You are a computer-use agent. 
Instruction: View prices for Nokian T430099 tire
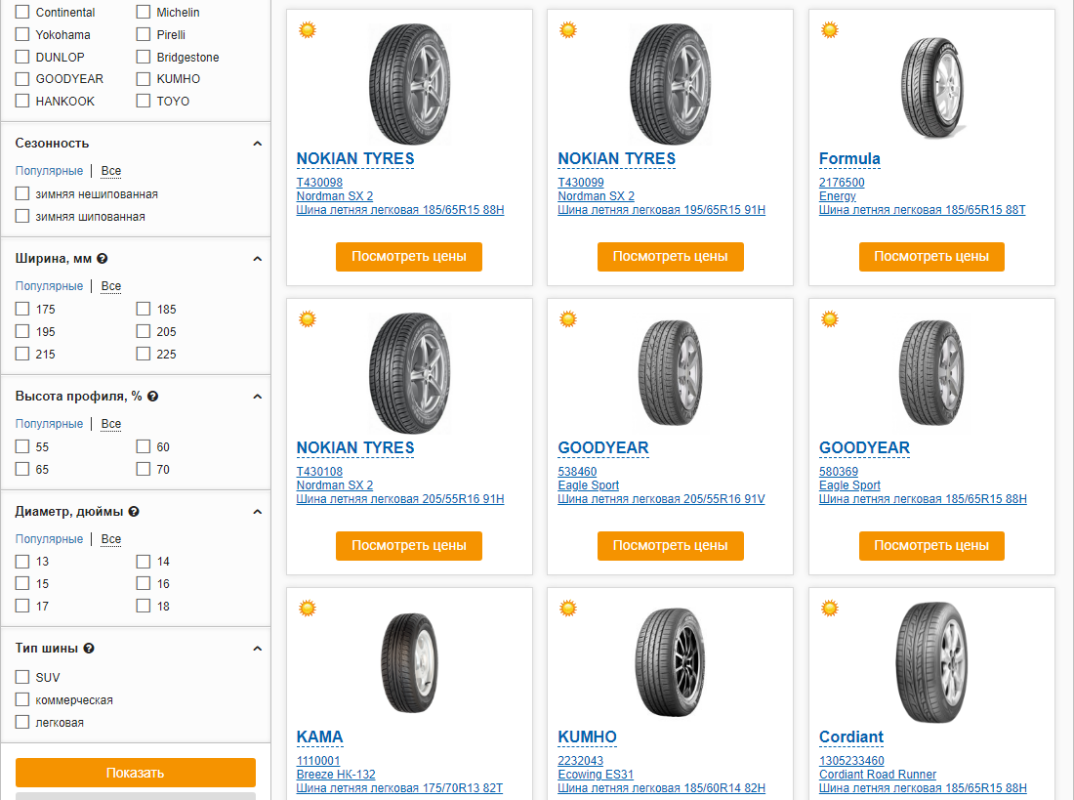(x=671, y=257)
